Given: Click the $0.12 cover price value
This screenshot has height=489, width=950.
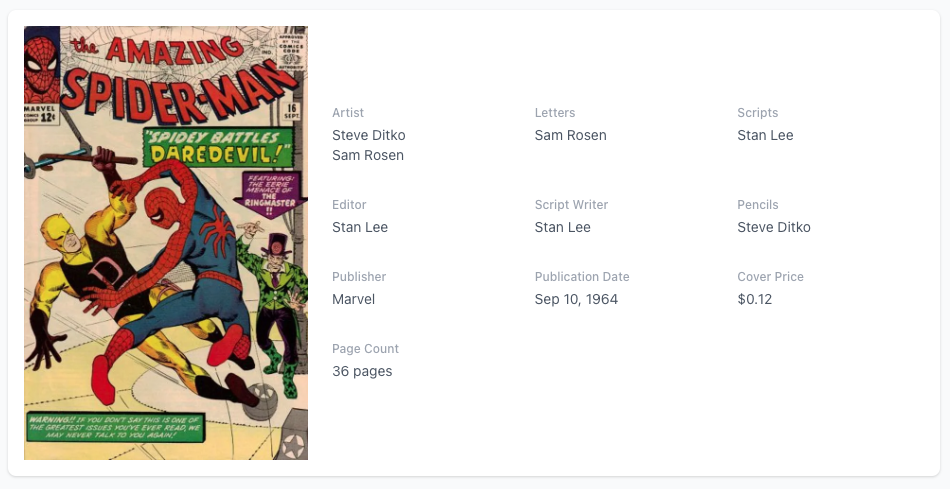Looking at the screenshot, I should tap(755, 299).
